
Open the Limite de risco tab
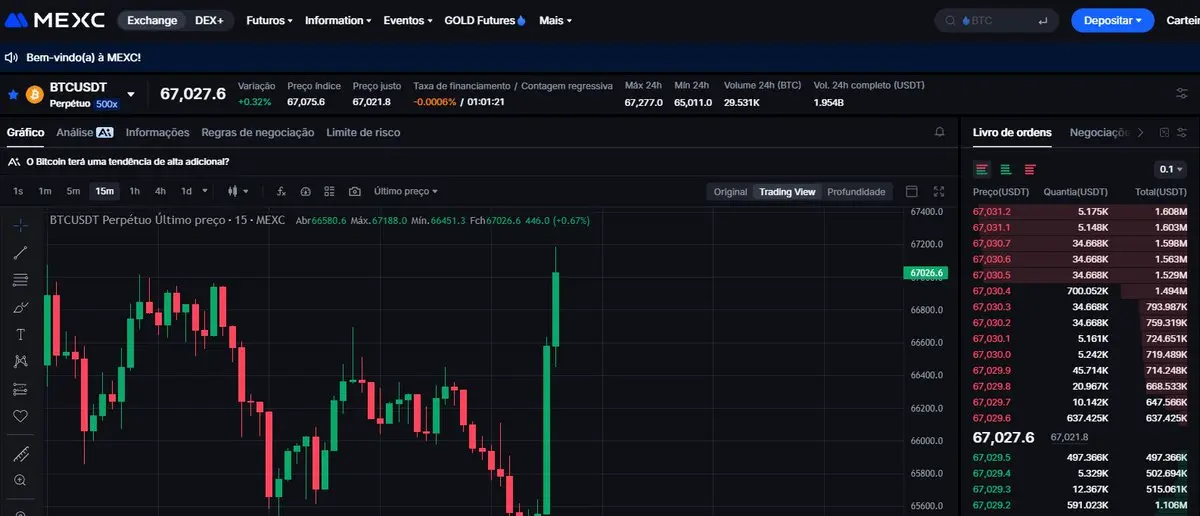coord(364,132)
